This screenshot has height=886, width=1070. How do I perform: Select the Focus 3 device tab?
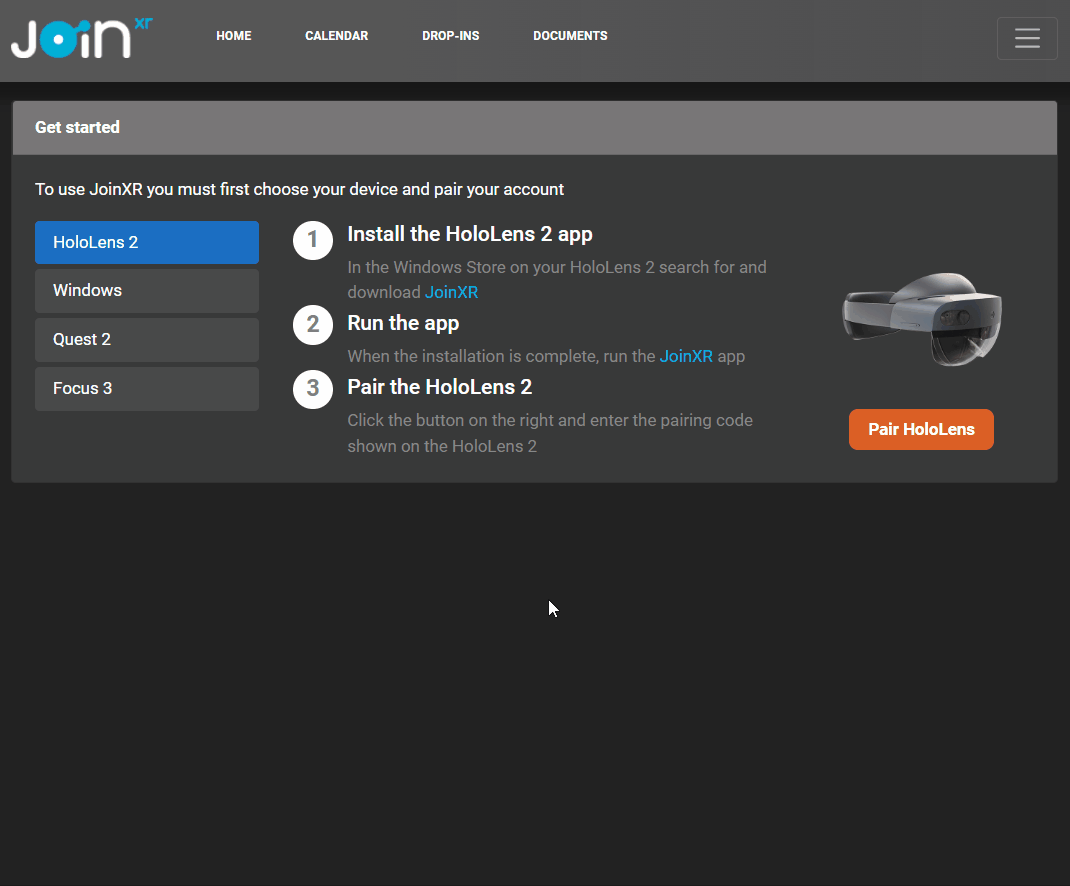pos(147,389)
